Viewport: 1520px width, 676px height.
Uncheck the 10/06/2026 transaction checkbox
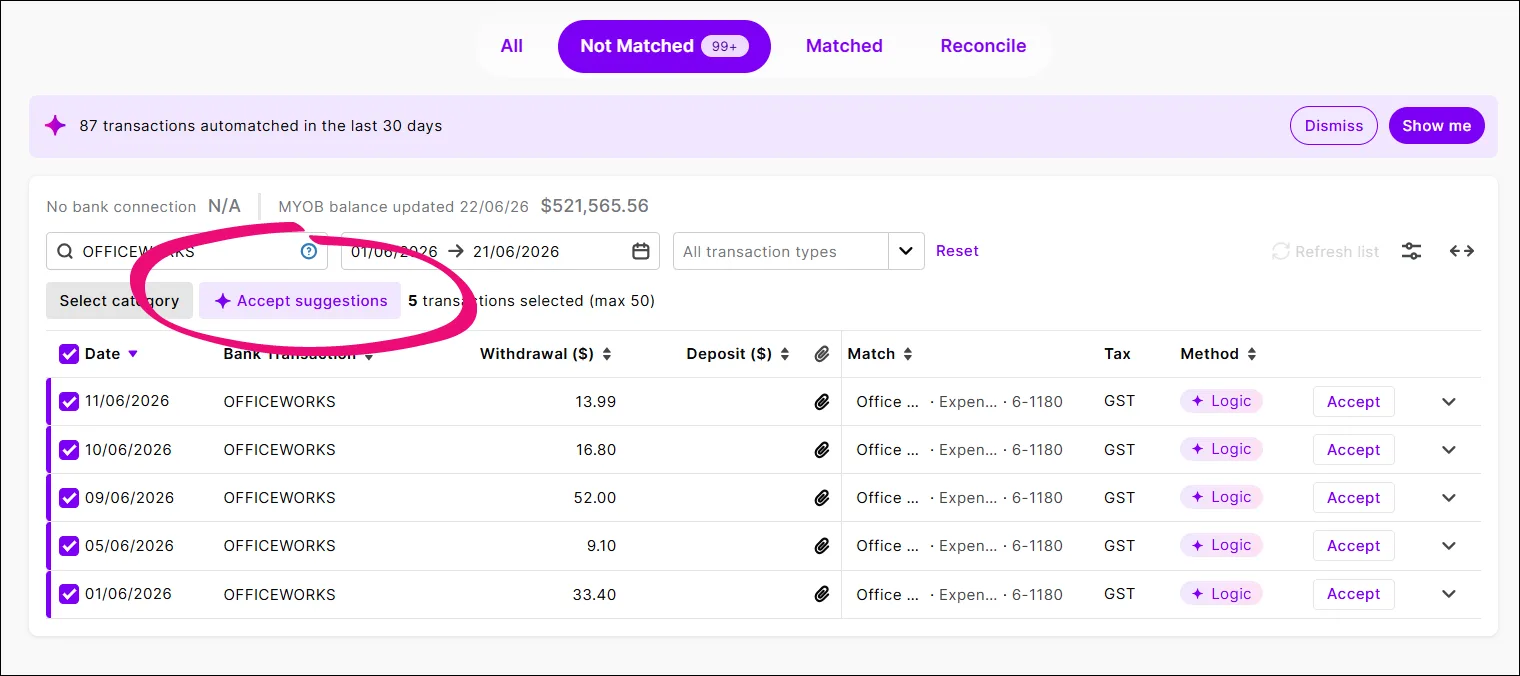[x=69, y=449]
